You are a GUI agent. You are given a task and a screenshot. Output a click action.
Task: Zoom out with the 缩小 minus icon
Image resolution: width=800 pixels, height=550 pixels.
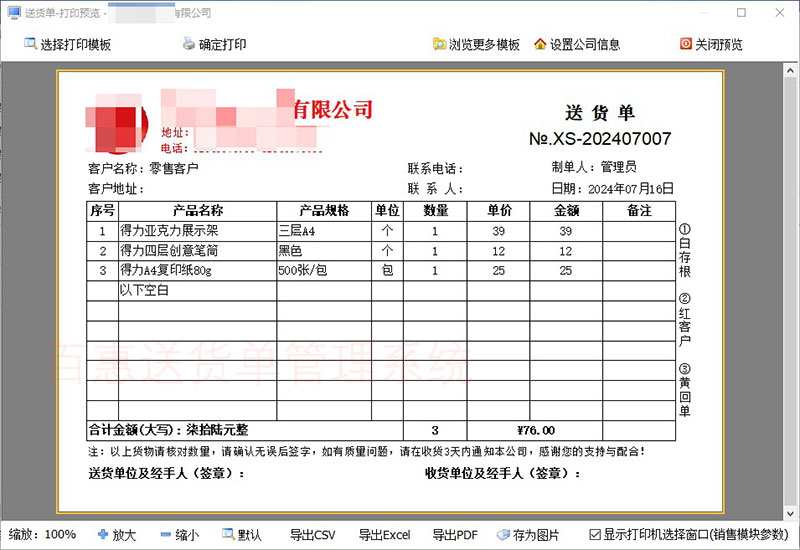click(165, 535)
